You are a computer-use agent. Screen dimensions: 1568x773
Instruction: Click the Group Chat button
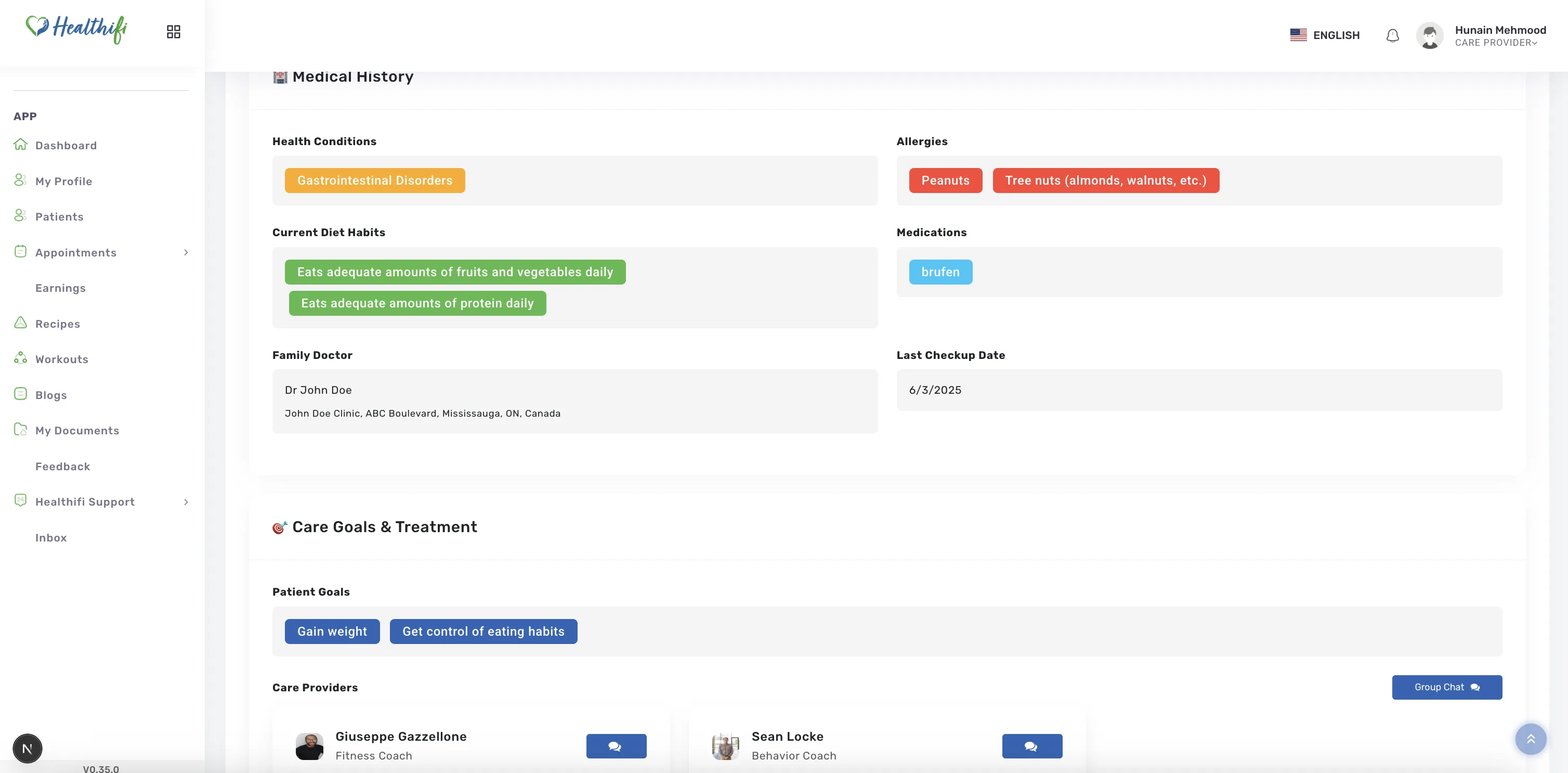1447,687
